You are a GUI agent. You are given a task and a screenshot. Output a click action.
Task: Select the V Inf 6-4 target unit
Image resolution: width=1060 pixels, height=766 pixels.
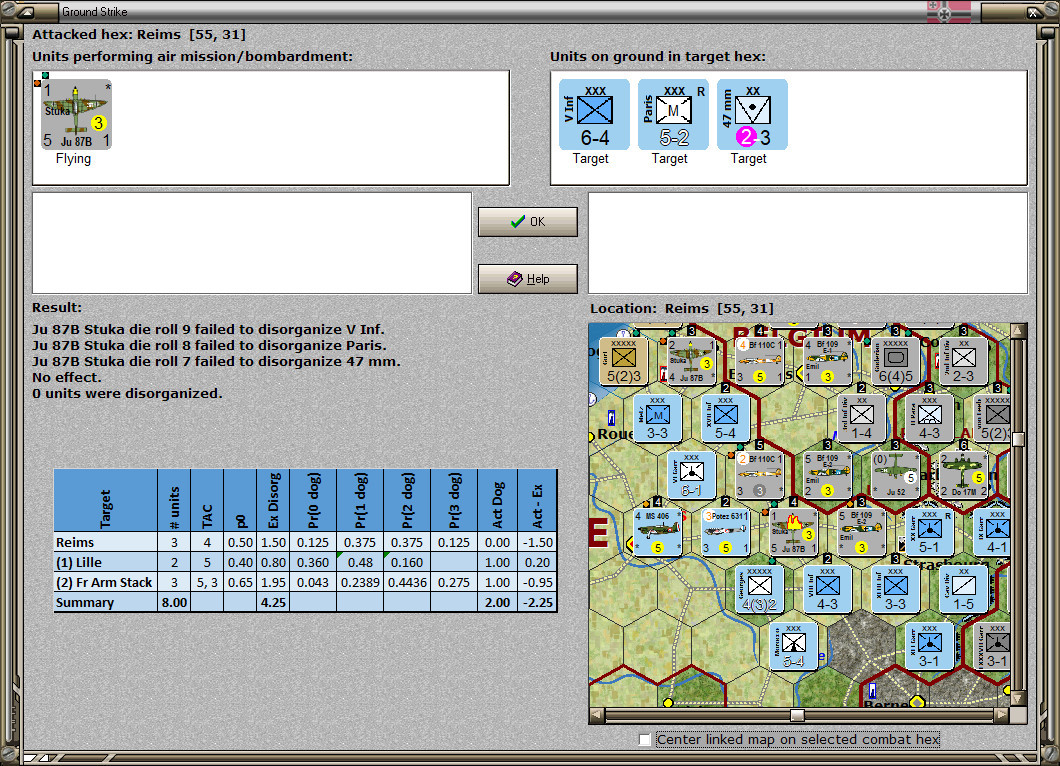tap(594, 114)
